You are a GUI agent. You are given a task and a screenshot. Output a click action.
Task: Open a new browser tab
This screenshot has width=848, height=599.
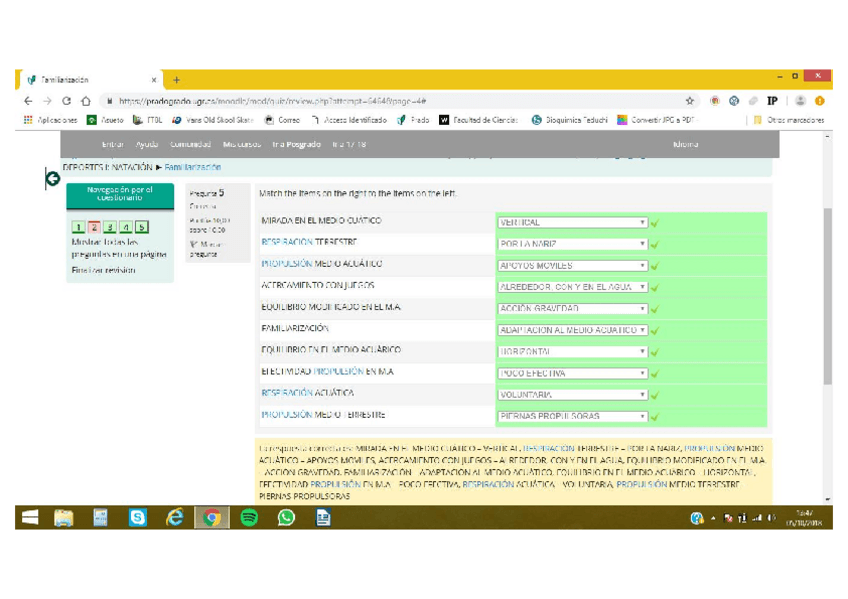coord(177,80)
